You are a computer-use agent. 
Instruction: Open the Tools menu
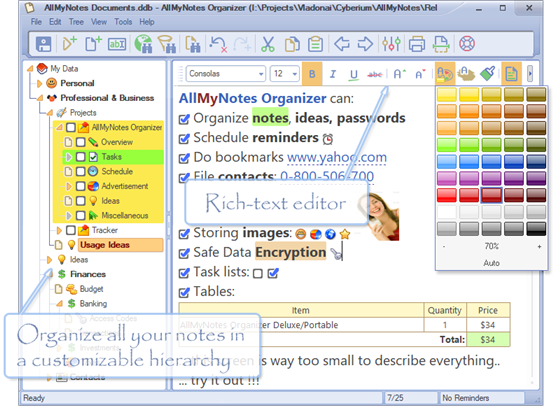123,22
